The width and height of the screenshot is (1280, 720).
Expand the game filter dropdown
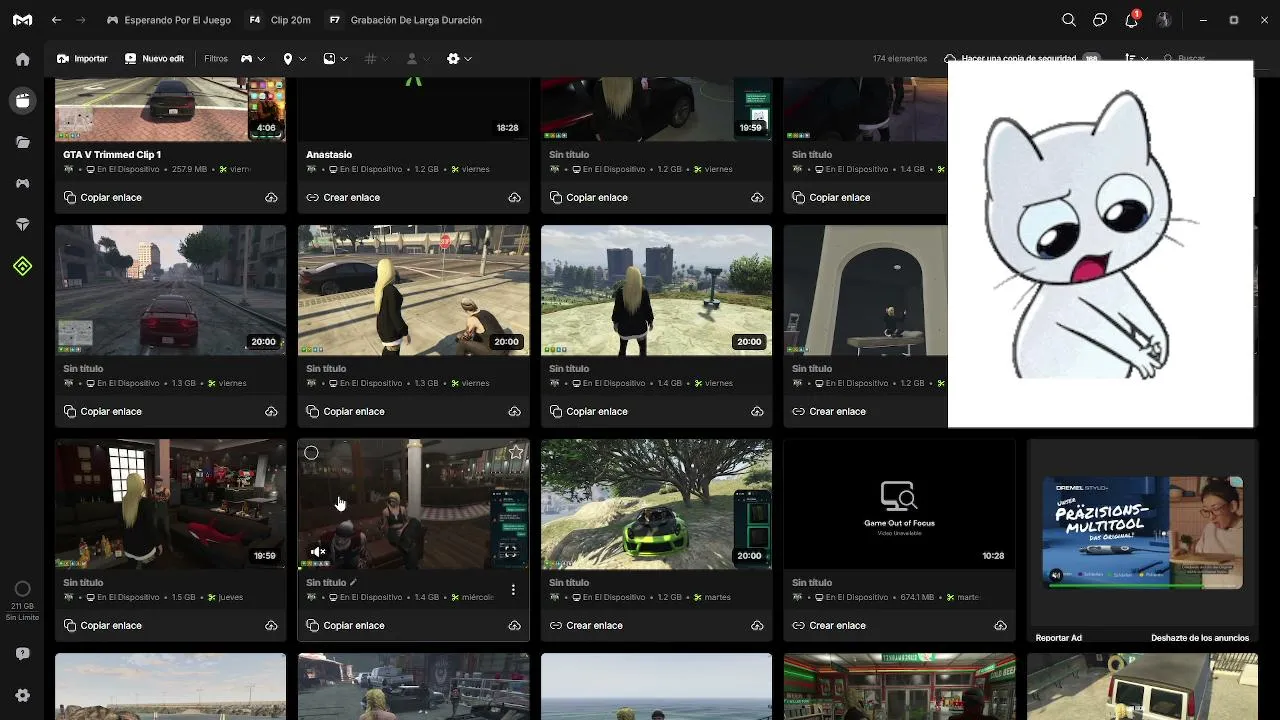tap(252, 59)
